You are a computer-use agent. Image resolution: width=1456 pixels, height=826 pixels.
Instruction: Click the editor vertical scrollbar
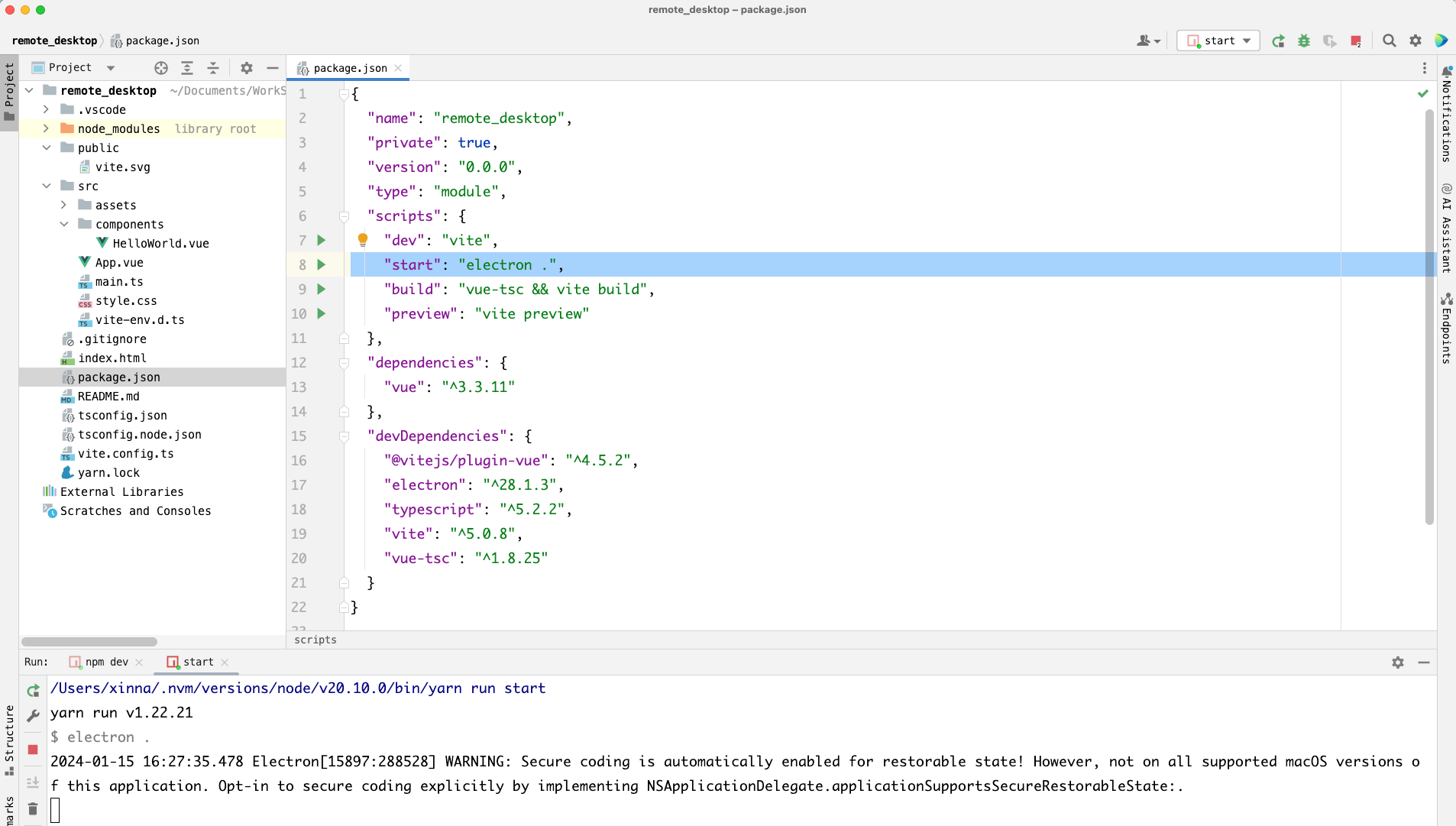pos(1429,316)
